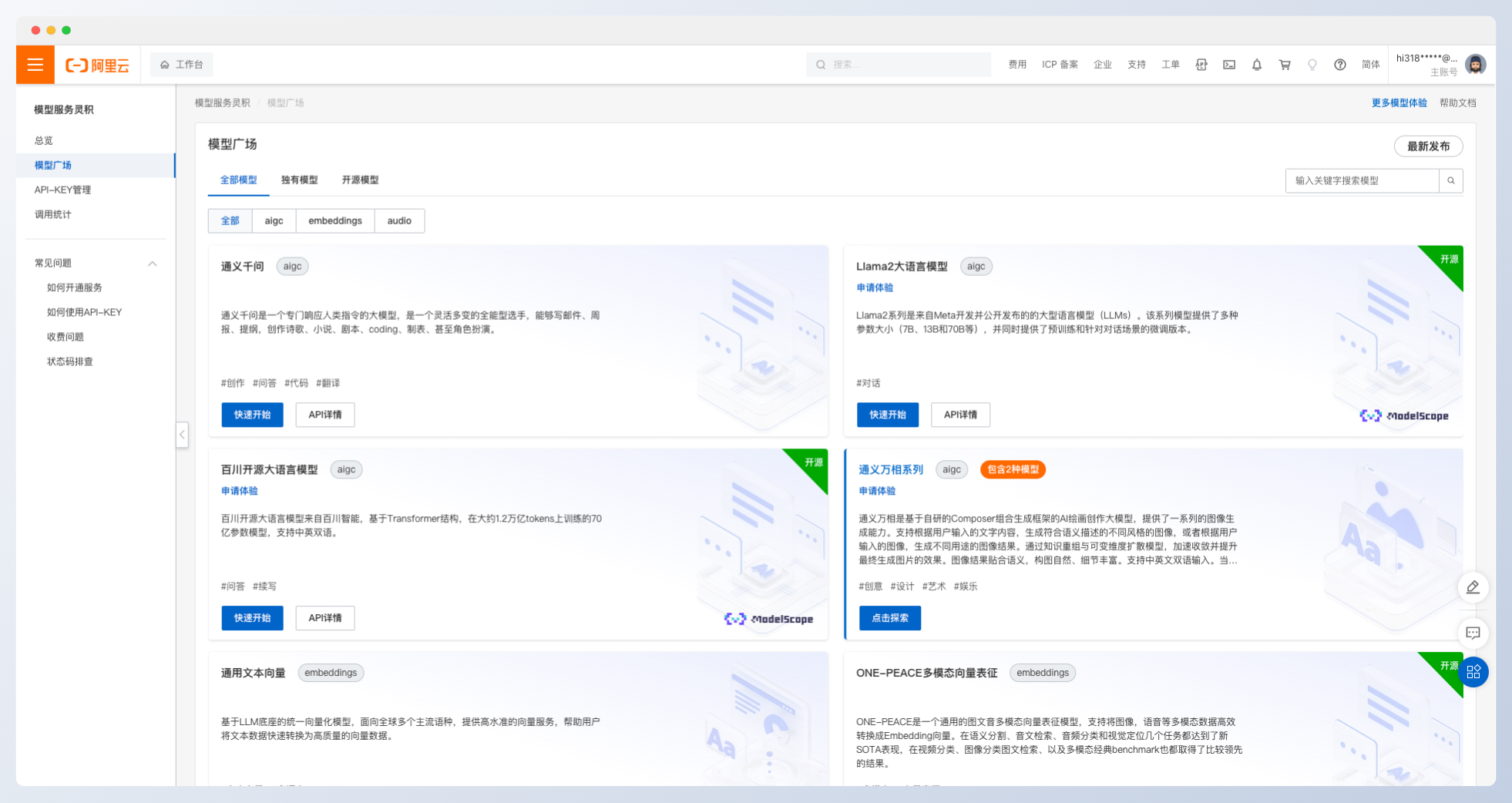The image size is (1512, 803).
Task: Open 状态码排查 FAQ
Action: (70, 361)
